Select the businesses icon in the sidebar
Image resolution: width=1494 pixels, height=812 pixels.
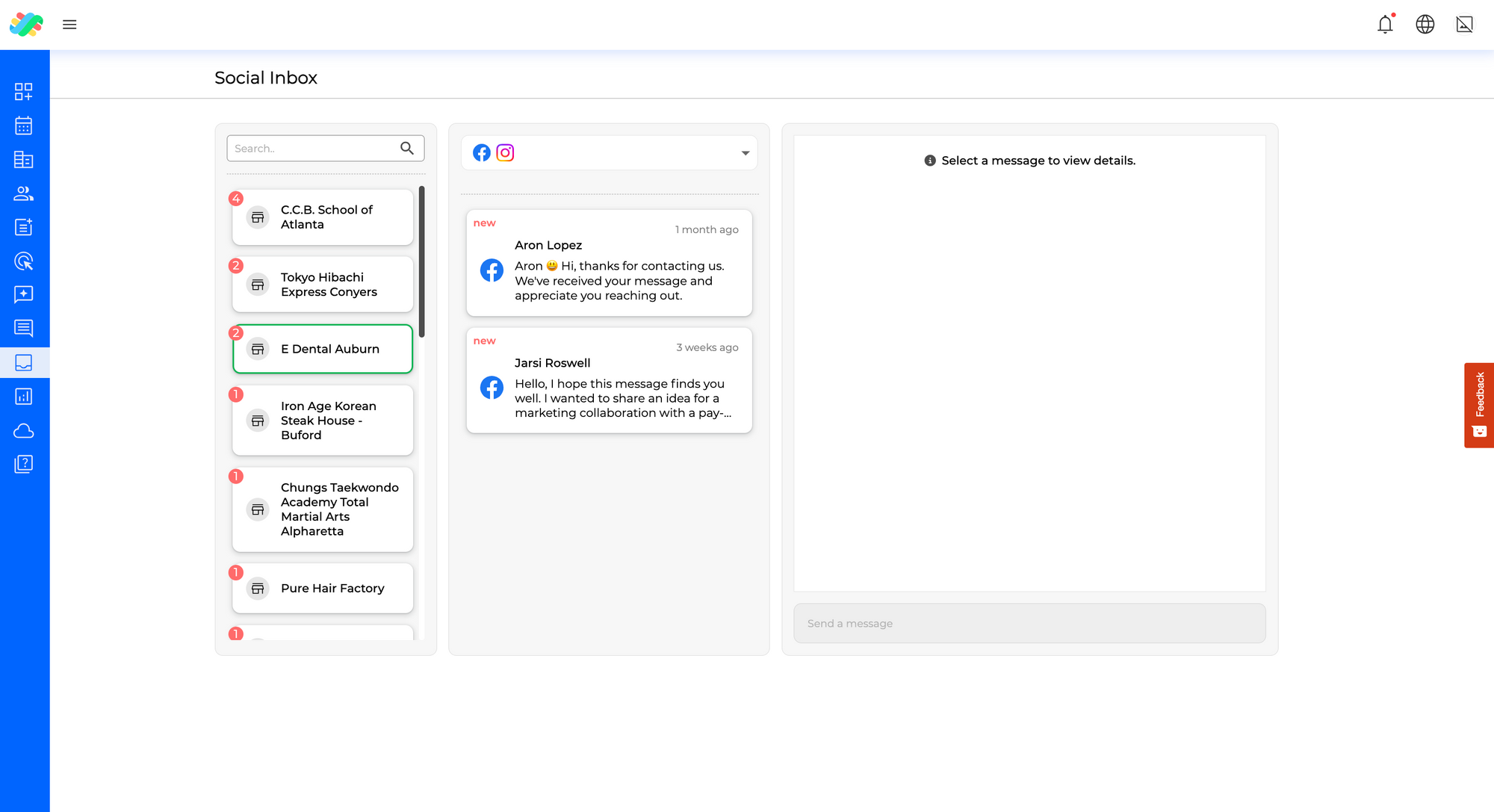point(24,159)
